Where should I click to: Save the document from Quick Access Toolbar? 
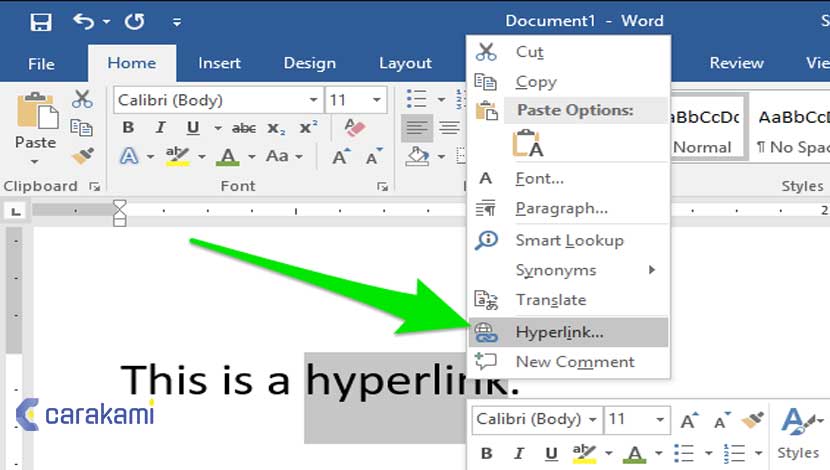click(41, 22)
